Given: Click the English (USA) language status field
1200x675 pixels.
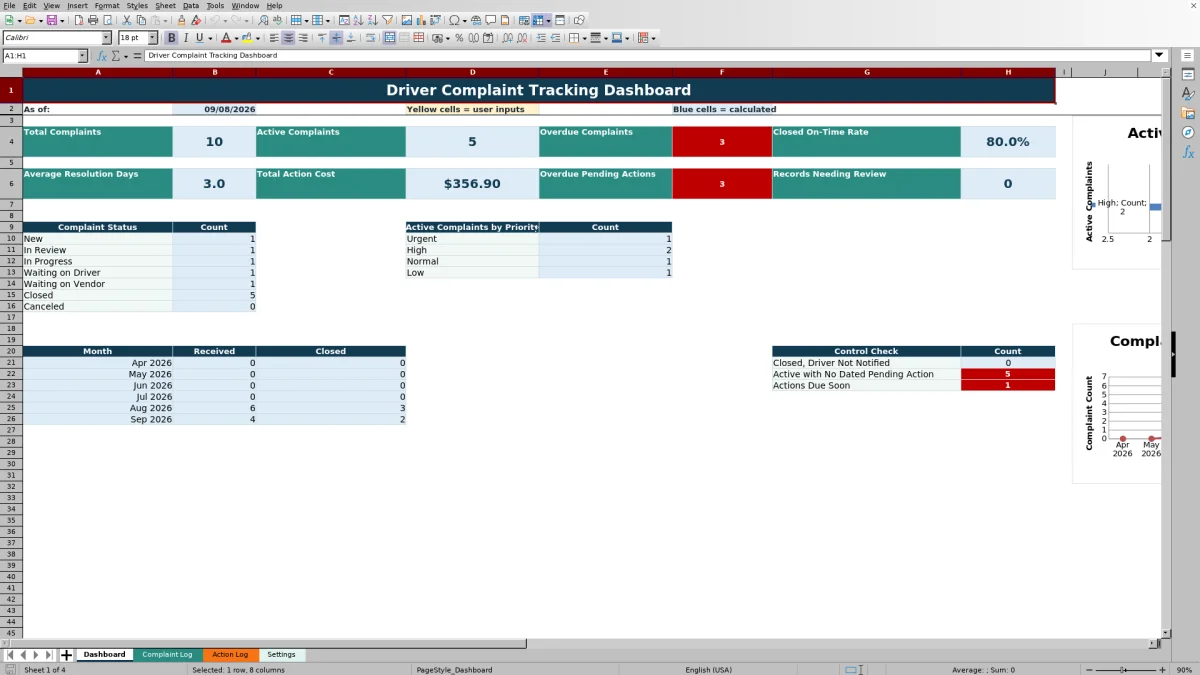Looking at the screenshot, I should (708, 670).
